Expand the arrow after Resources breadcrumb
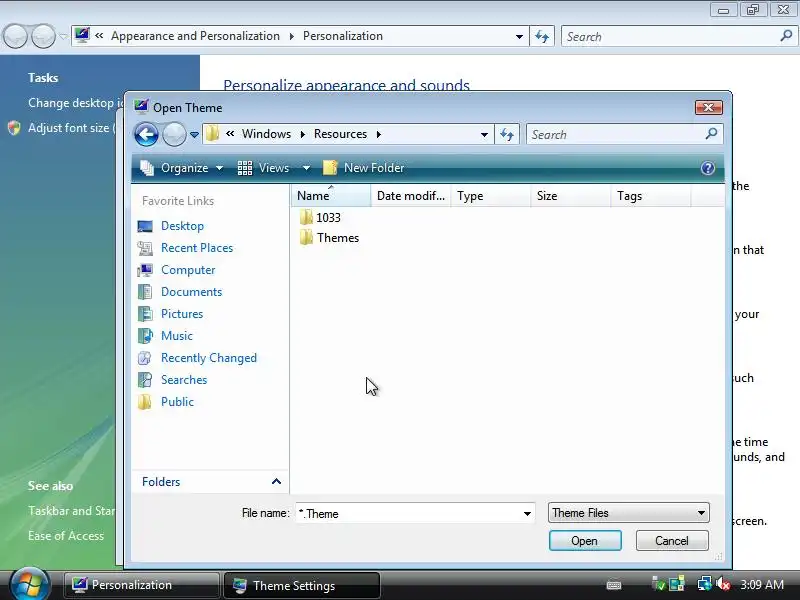 pos(379,135)
